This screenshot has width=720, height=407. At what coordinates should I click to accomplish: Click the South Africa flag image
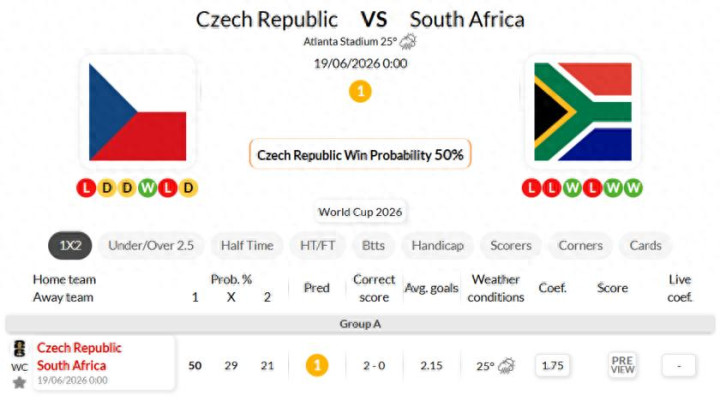pyautogui.click(x=583, y=112)
